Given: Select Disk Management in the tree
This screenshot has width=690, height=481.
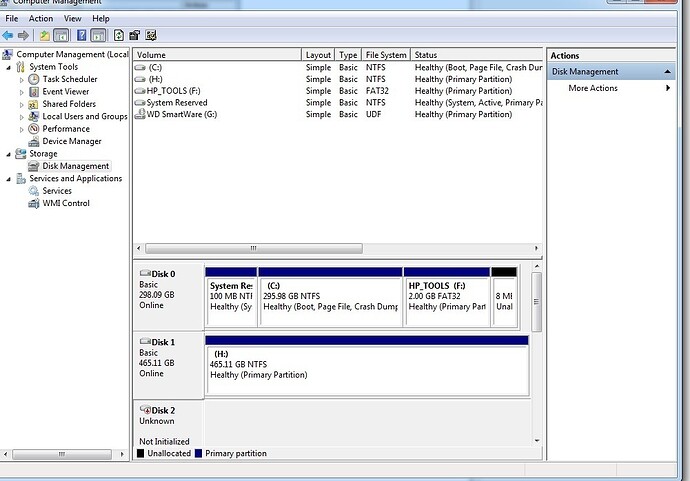Looking at the screenshot, I should 75,166.
